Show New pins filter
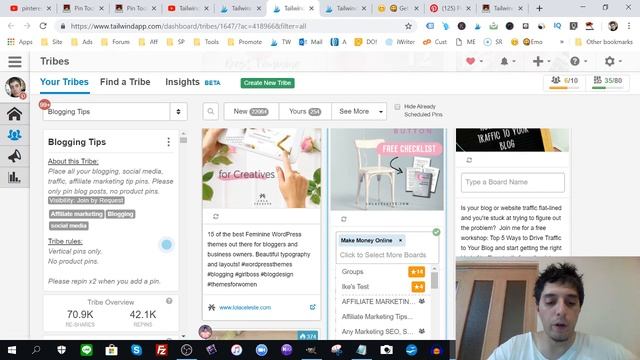Image resolution: width=640 pixels, height=360 pixels. (251, 111)
